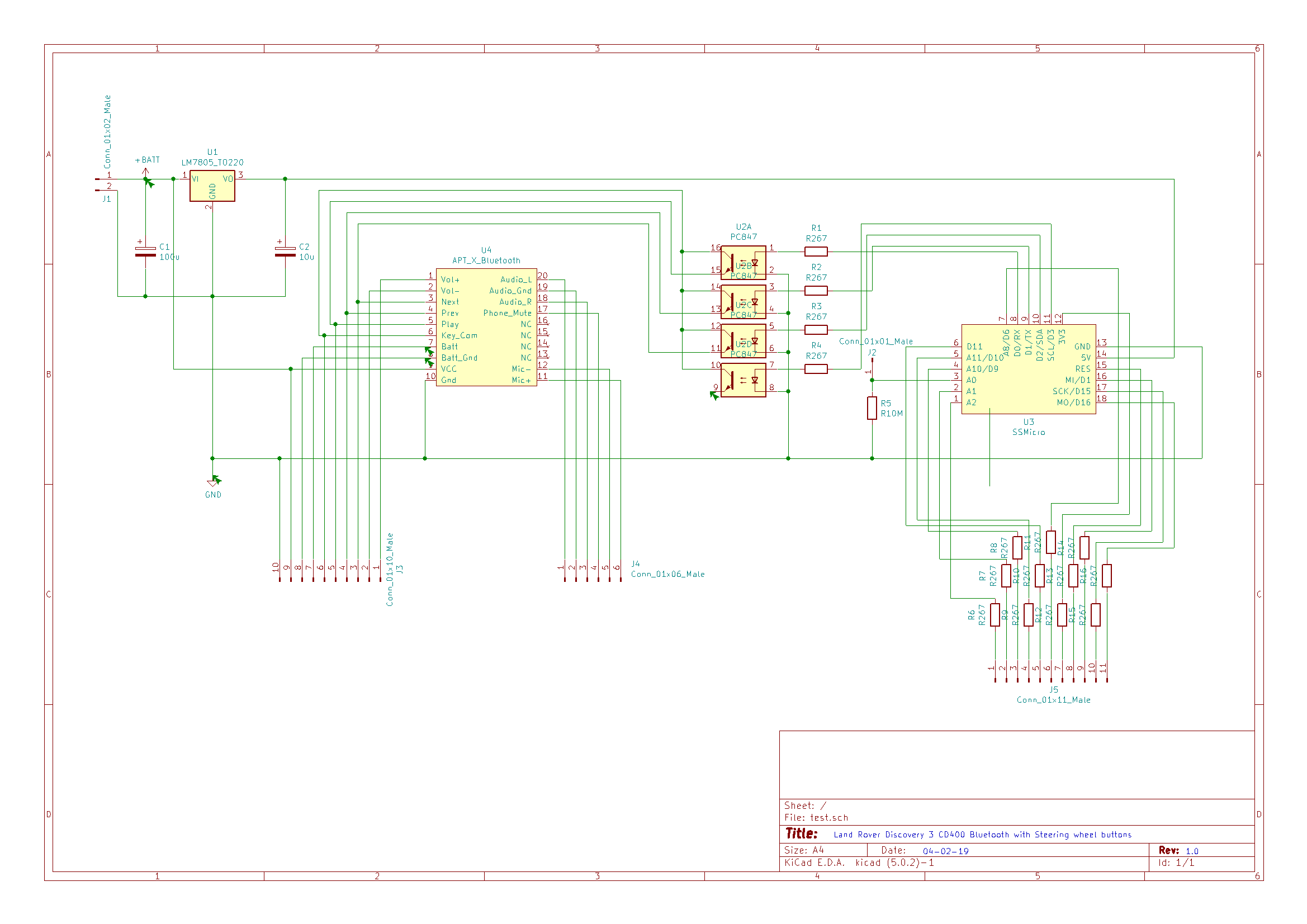The height and width of the screenshot is (924, 1307).
Task: Select resistor R6 symbol body
Action: click(x=995, y=615)
